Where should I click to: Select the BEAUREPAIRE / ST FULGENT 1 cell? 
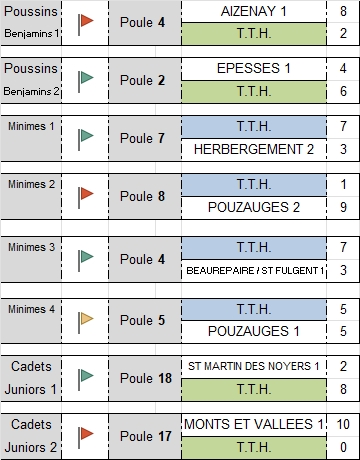[x=254, y=271]
